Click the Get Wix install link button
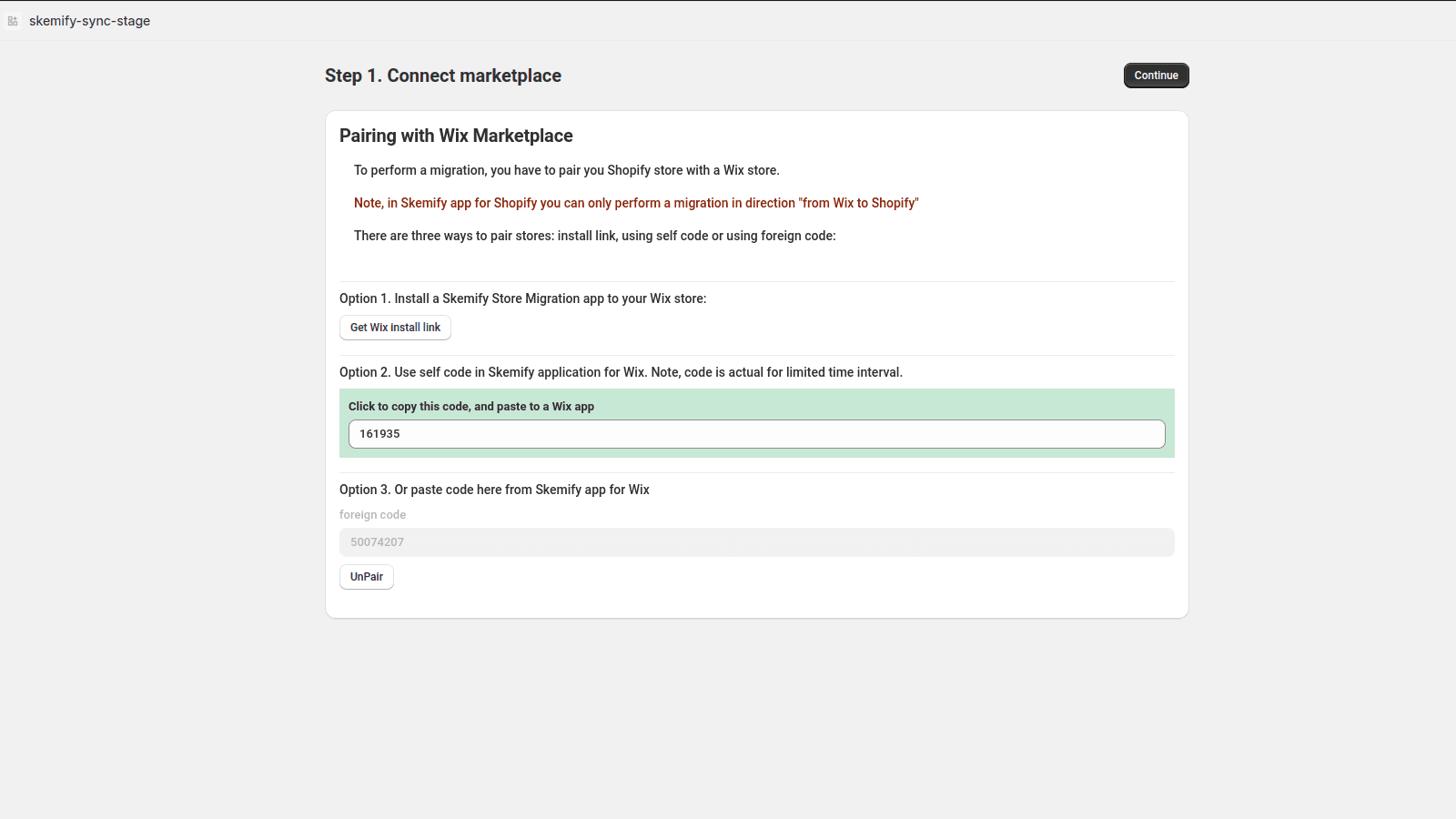1456x819 pixels. (395, 328)
